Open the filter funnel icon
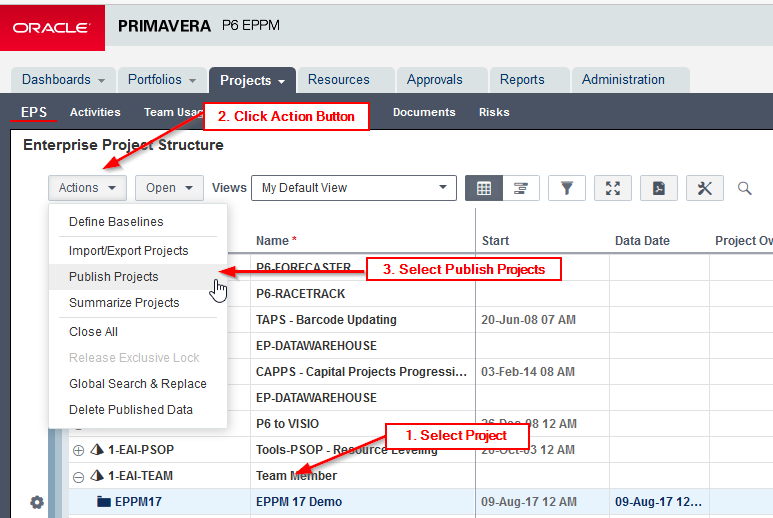Image resolution: width=773 pixels, height=518 pixels. click(567, 188)
